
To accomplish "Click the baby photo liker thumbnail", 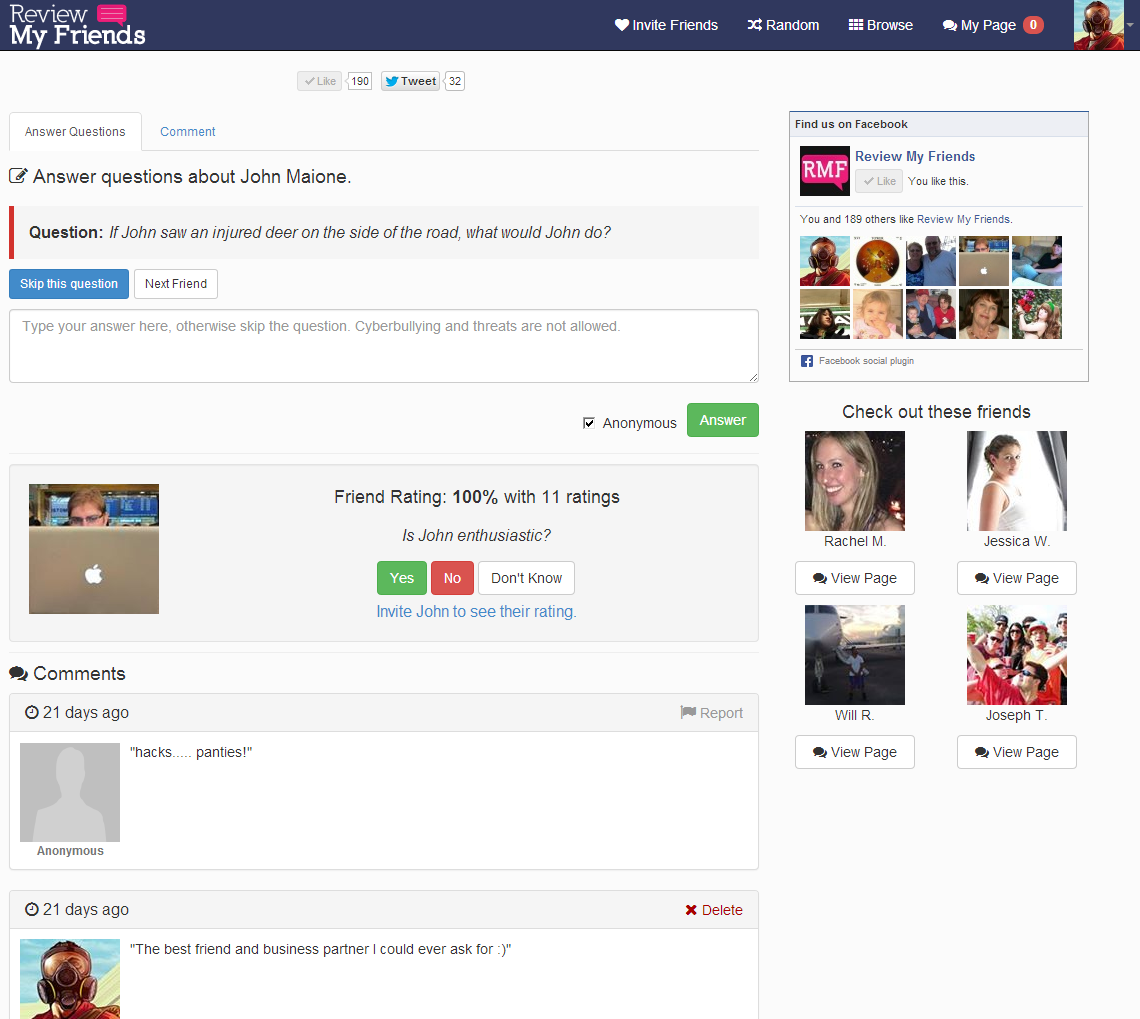I will click(x=878, y=314).
